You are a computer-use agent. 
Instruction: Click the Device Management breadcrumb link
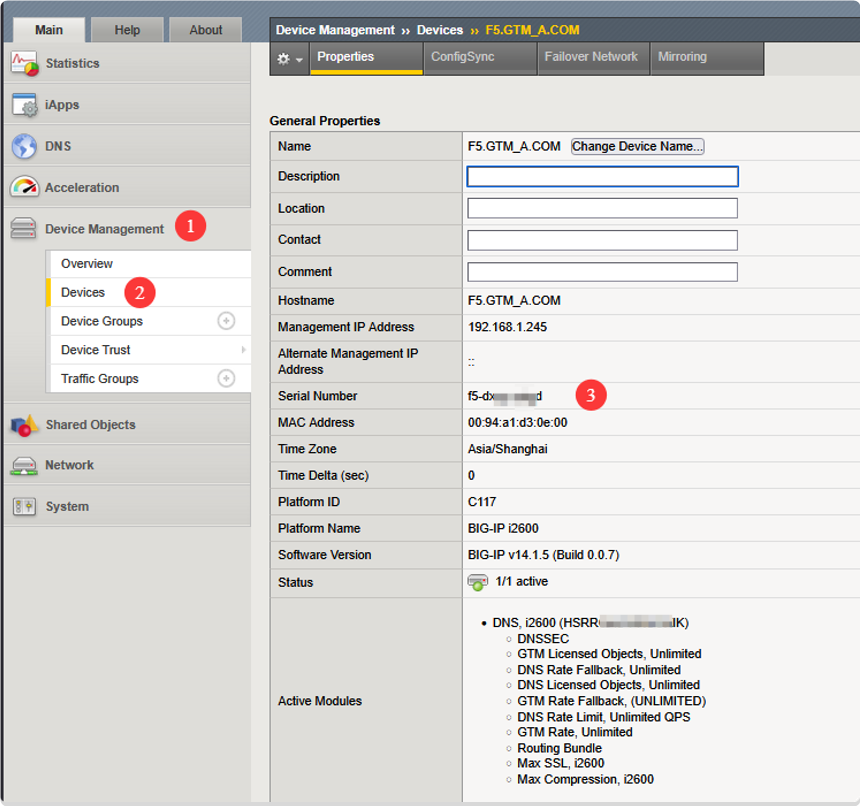(x=335, y=30)
